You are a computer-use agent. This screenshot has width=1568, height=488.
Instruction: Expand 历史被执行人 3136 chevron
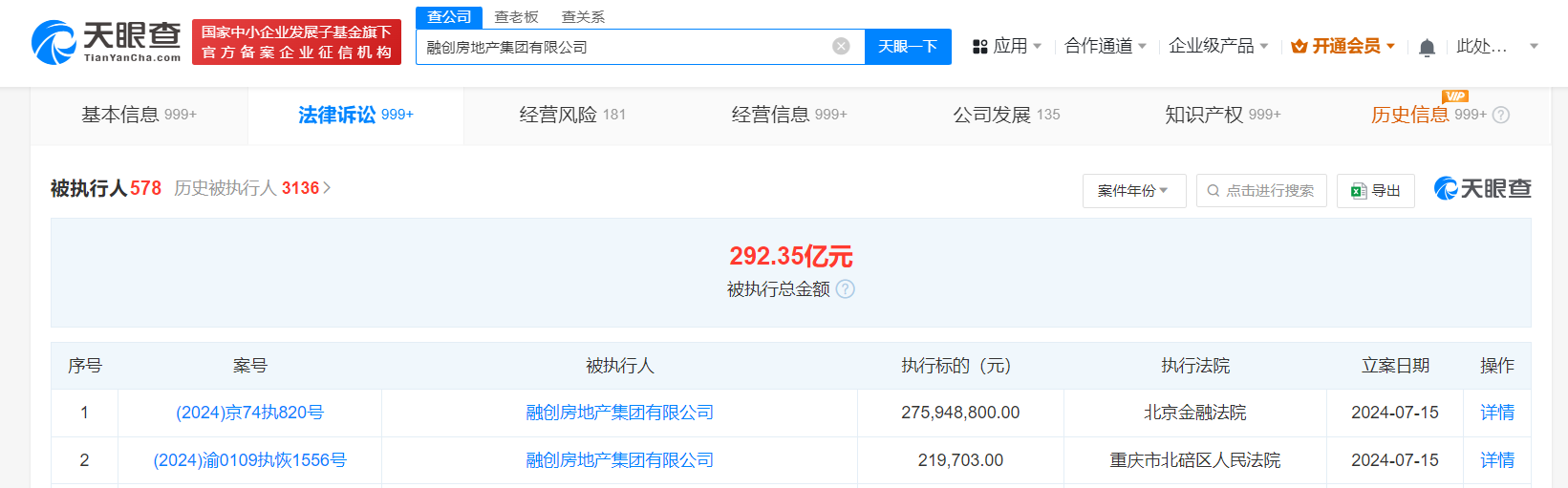click(x=327, y=188)
